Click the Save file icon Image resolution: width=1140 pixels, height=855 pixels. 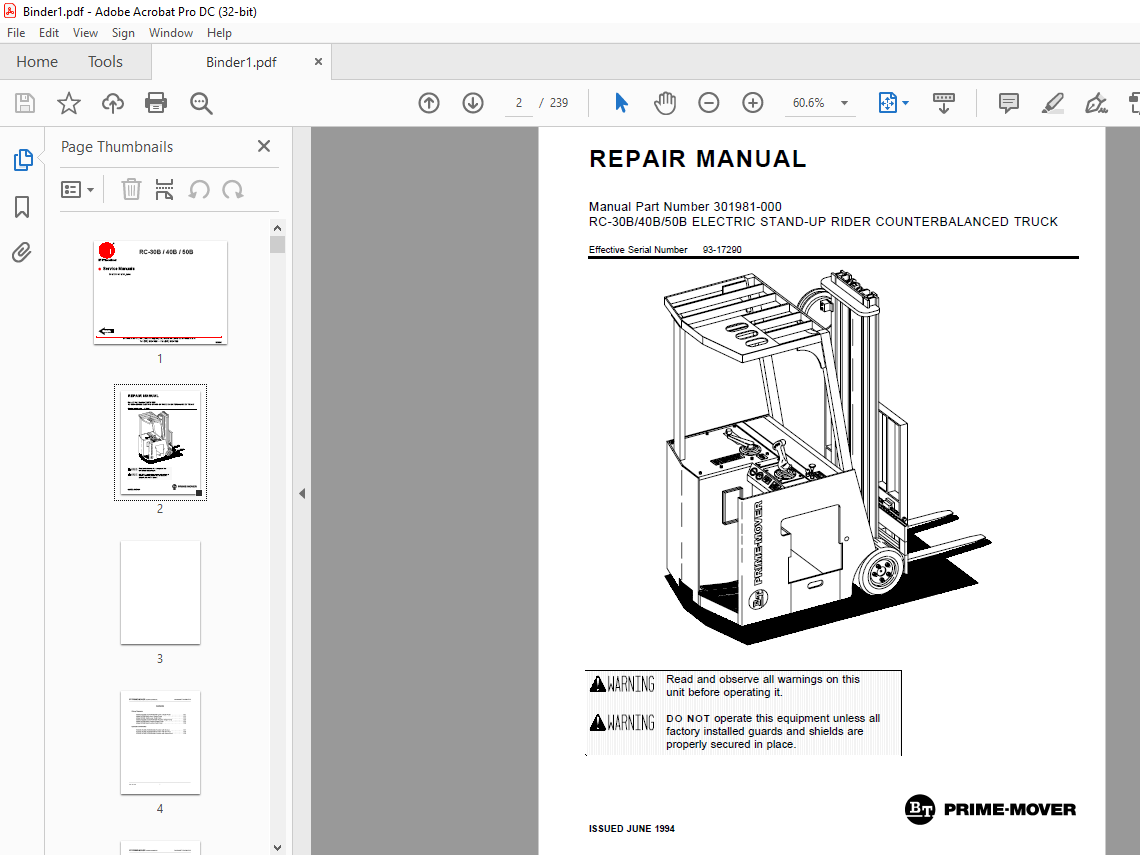click(25, 103)
